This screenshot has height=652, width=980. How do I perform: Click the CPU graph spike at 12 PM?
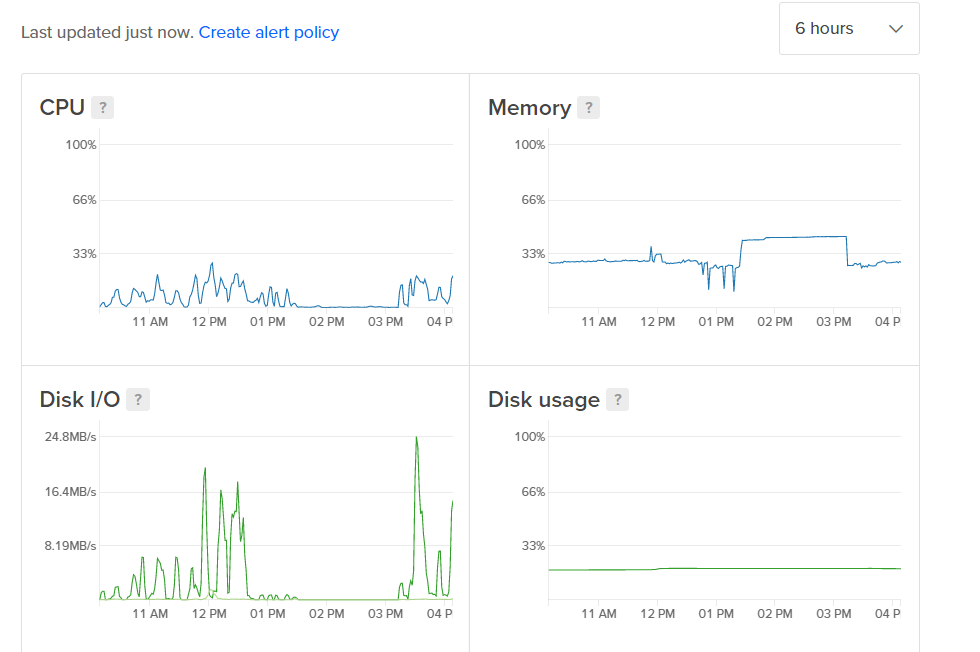[x=212, y=265]
